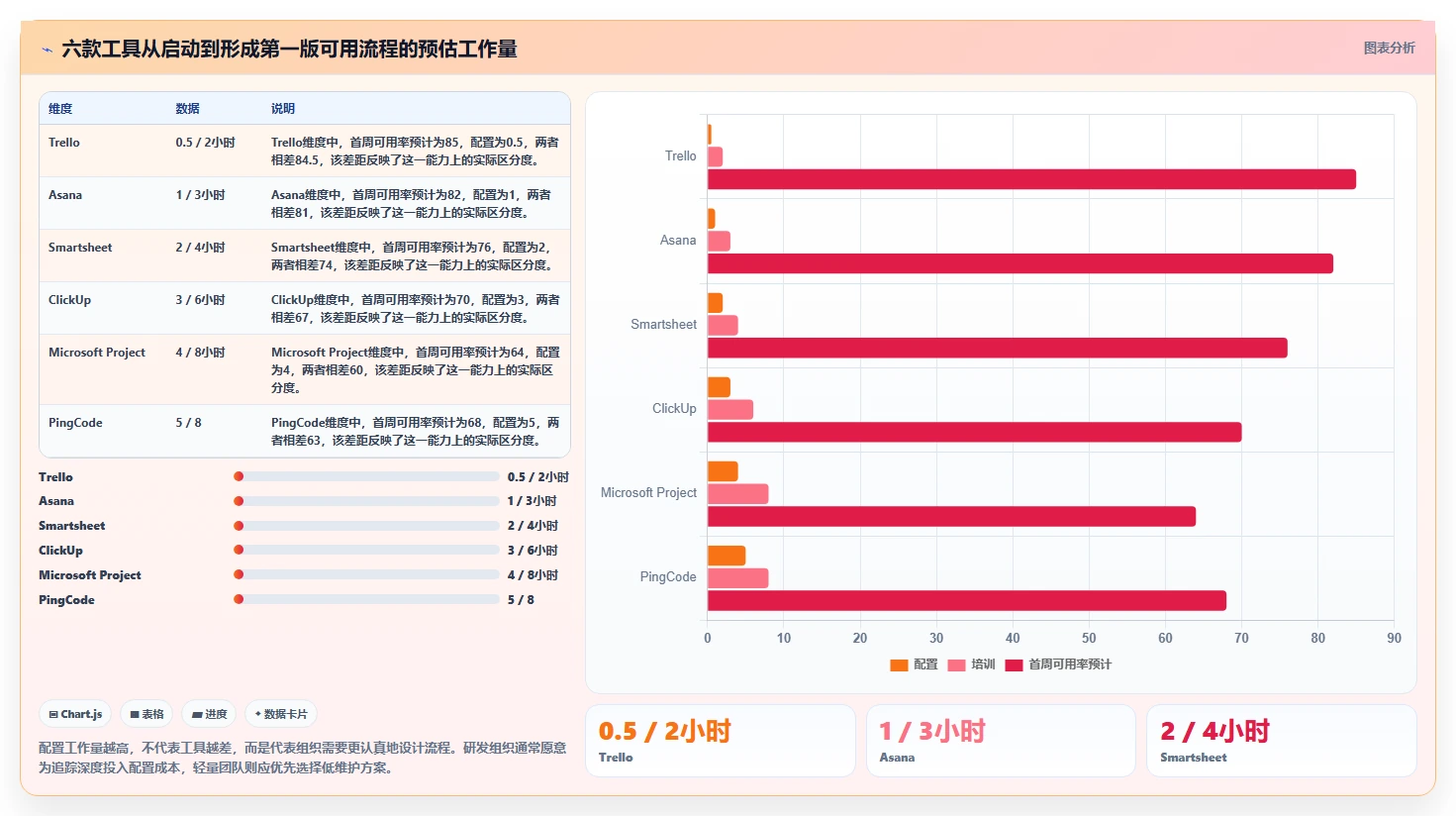Select the 进度 tag chip
Image resolution: width=1456 pixels, height=816 pixels.
[209, 714]
